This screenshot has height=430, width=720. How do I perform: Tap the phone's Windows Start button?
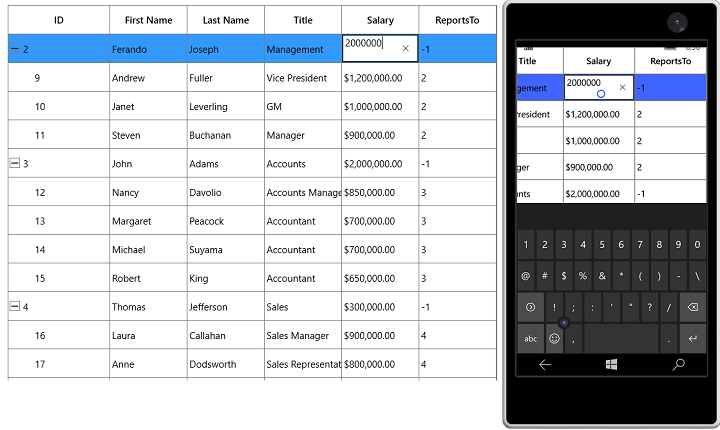(x=611, y=365)
